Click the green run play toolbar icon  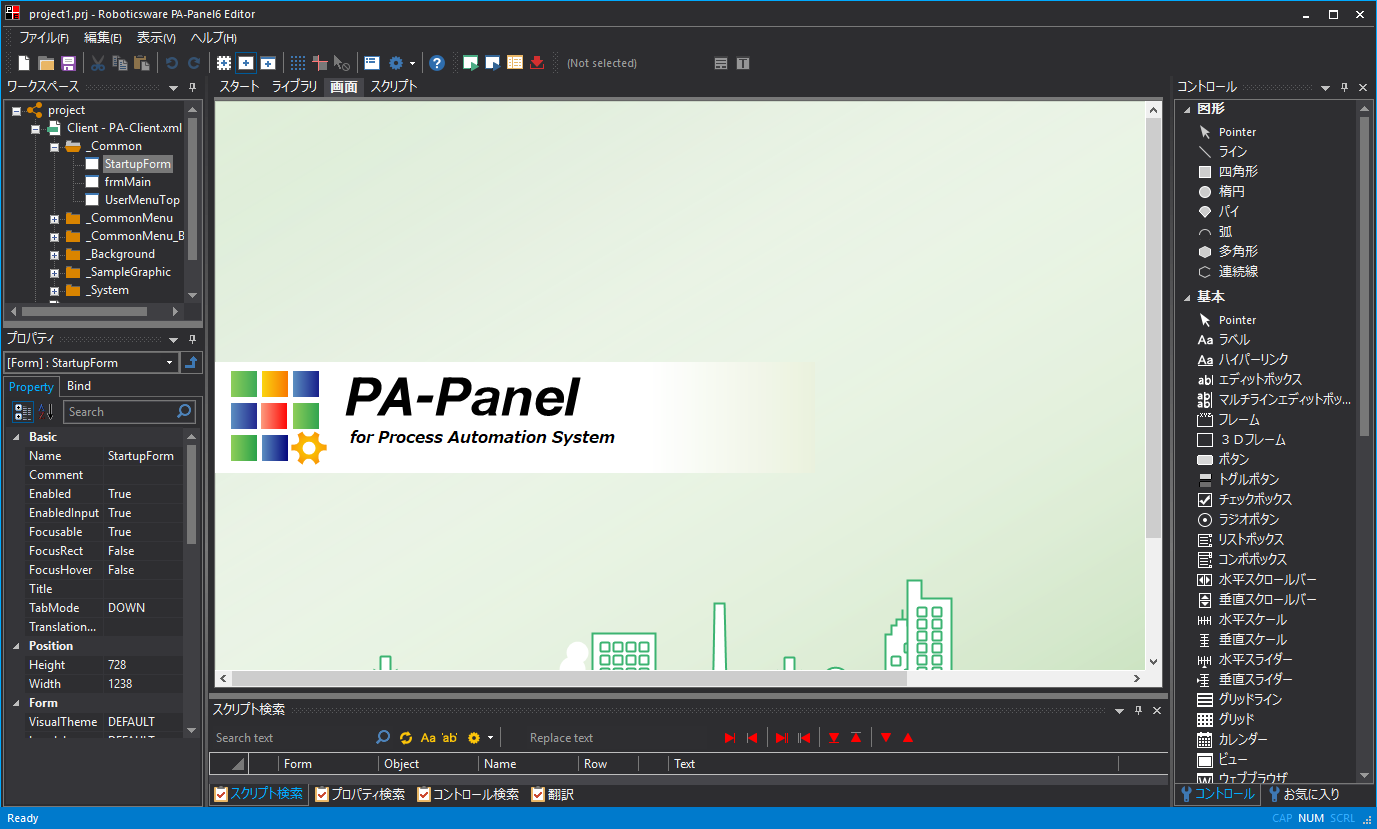[470, 63]
